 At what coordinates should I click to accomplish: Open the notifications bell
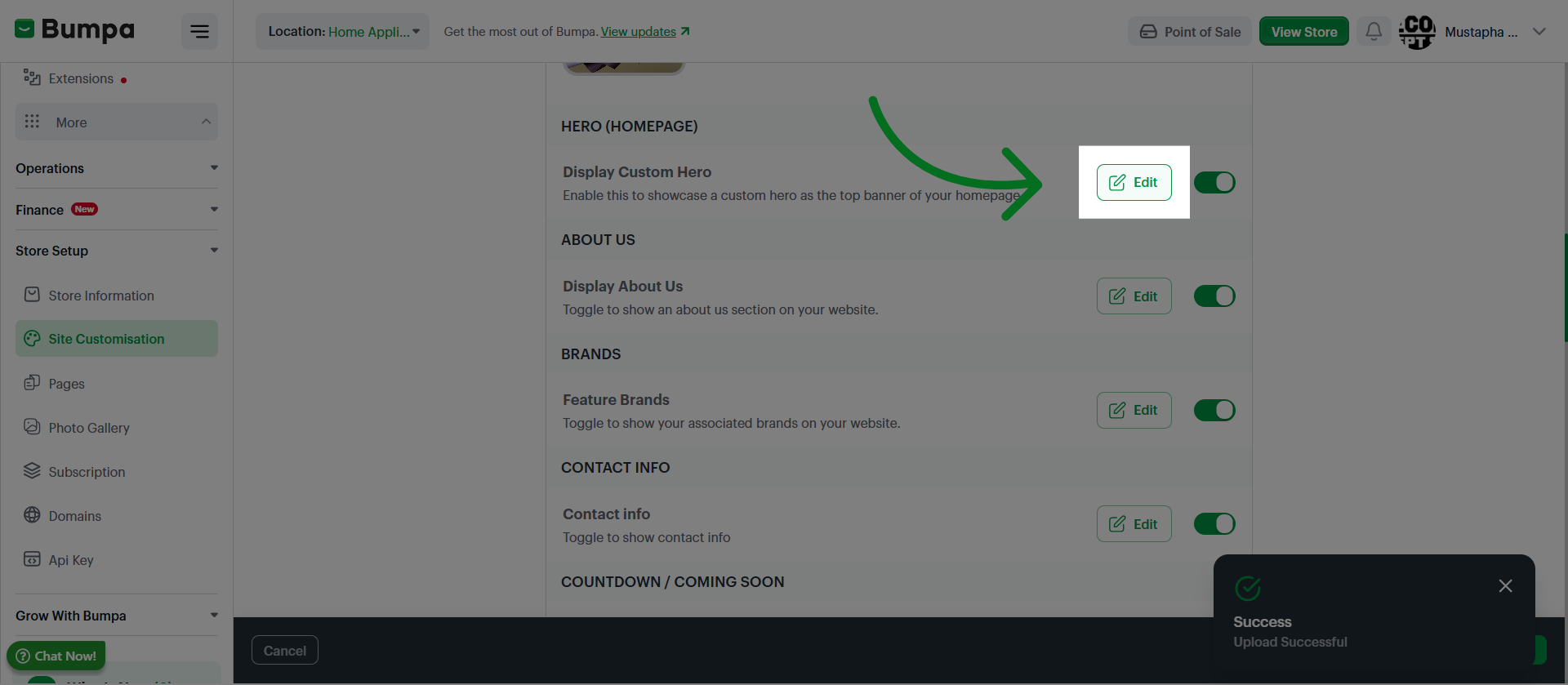coord(1374,32)
